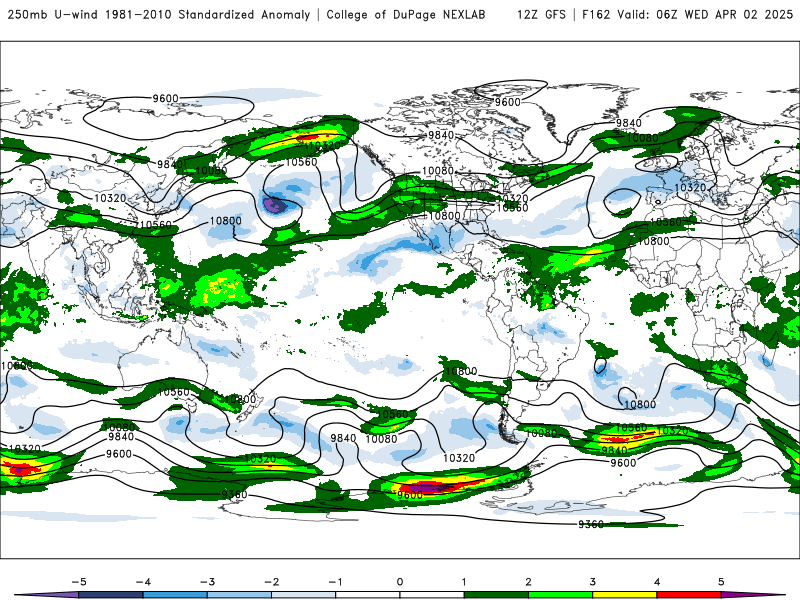
Task: Click the 9360 contour label south of New Zealand
Action: coord(234,494)
